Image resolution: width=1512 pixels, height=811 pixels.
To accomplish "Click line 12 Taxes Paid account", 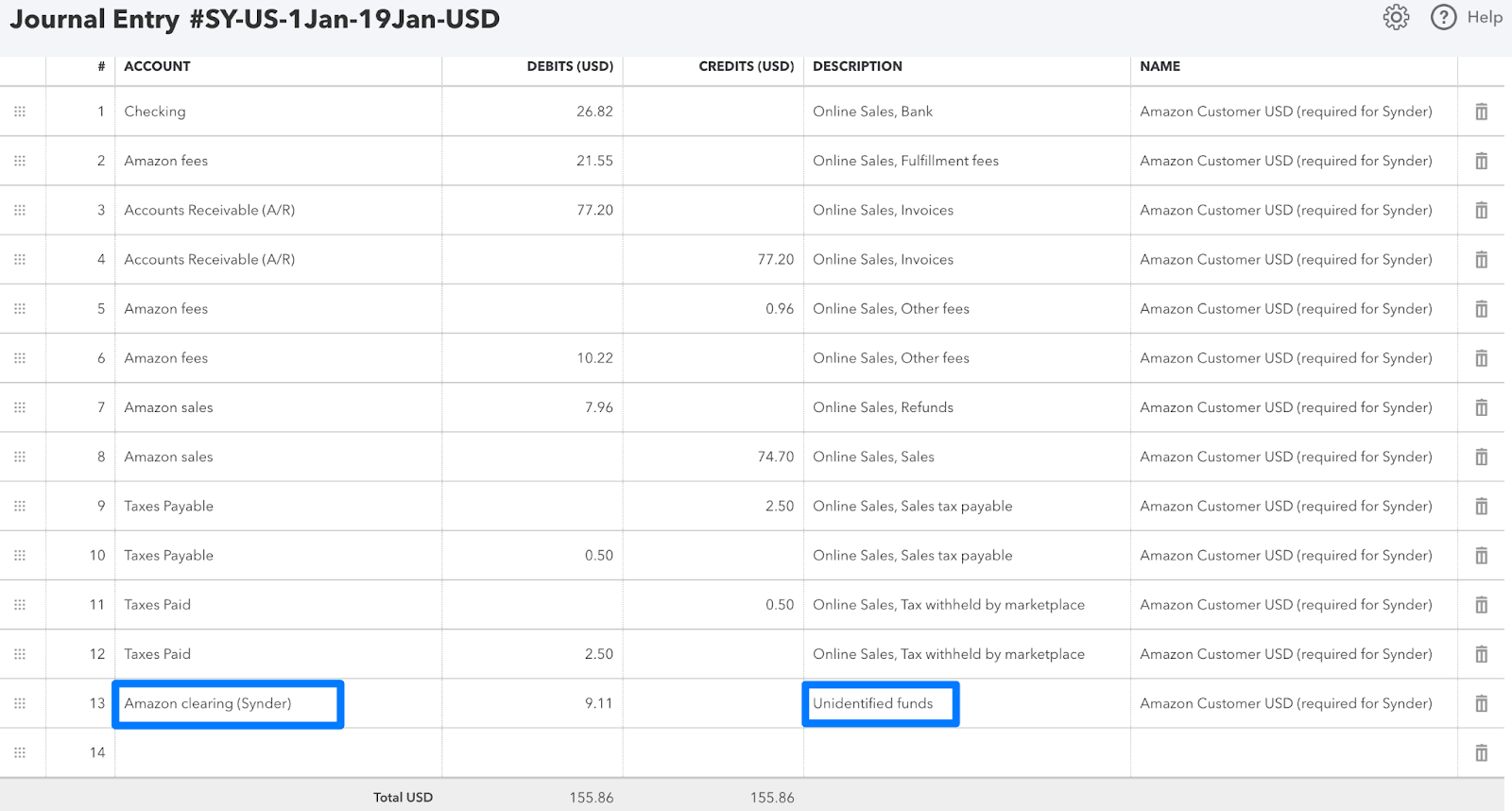I will pos(157,654).
